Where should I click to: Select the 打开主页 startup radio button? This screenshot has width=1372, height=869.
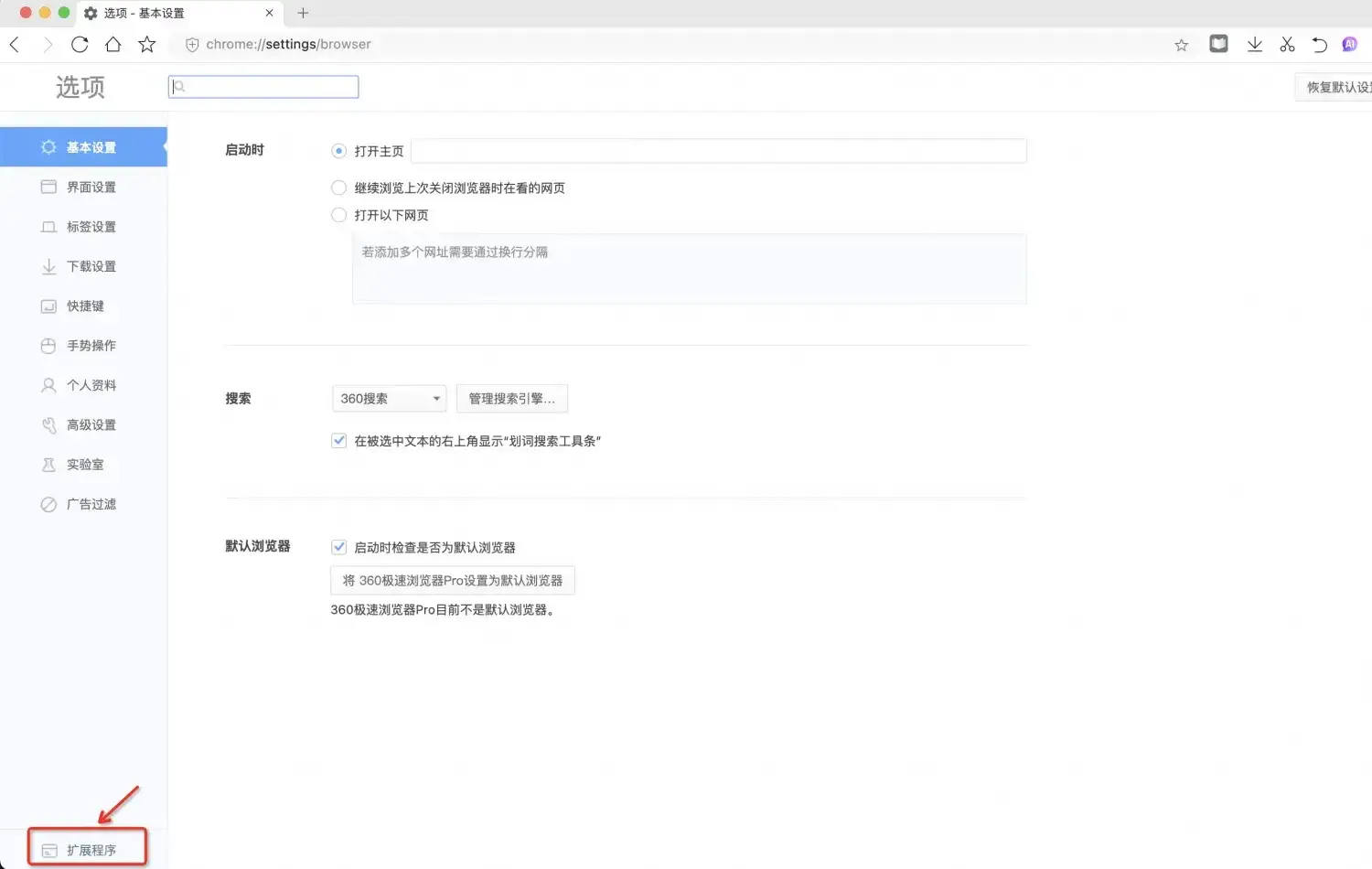tap(338, 150)
